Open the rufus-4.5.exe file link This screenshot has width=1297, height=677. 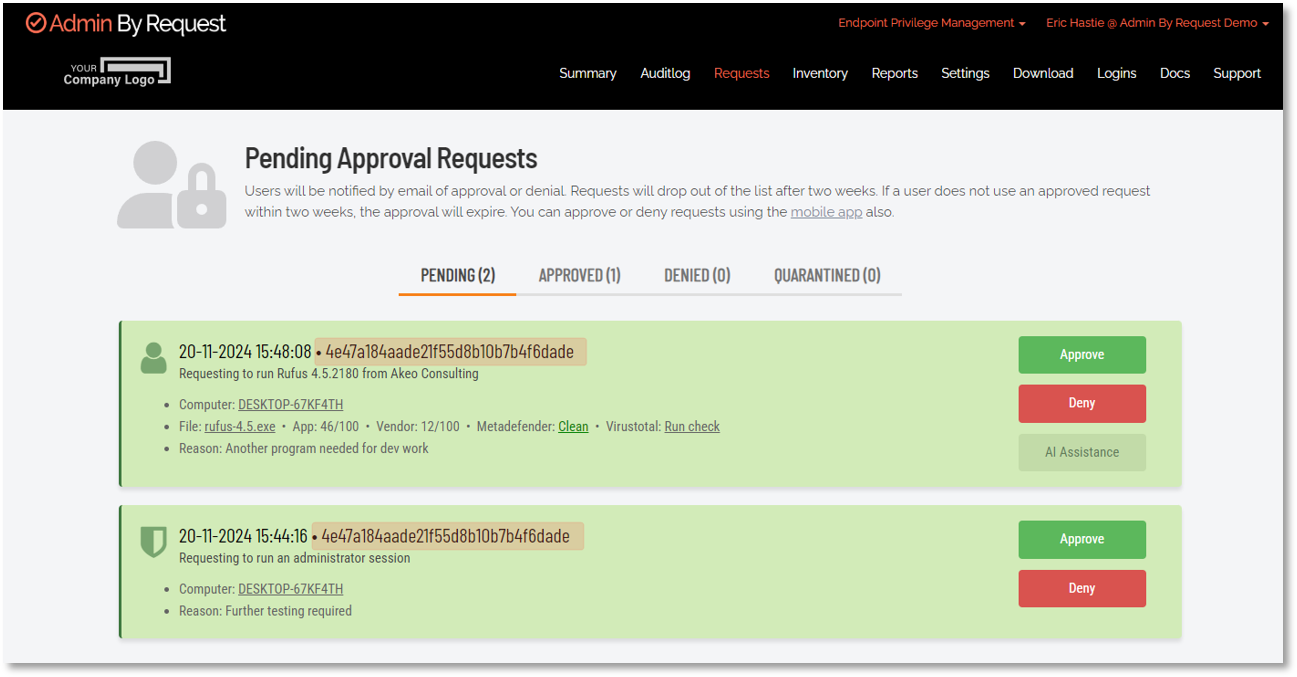[240, 427]
